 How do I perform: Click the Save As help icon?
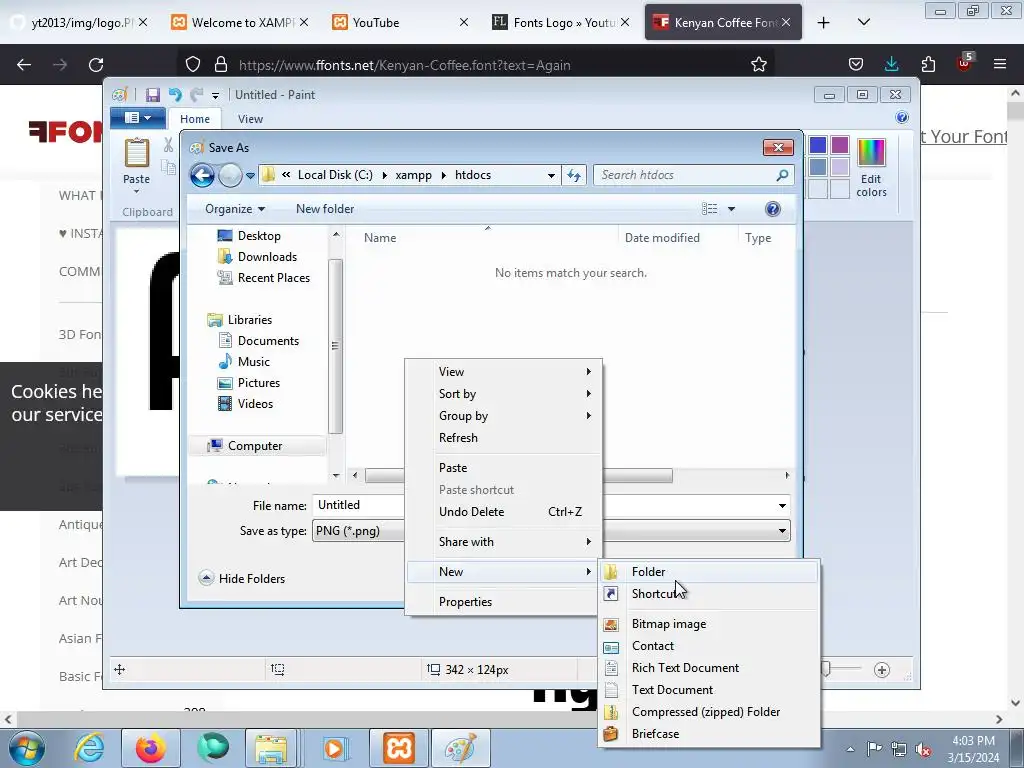pyautogui.click(x=773, y=209)
